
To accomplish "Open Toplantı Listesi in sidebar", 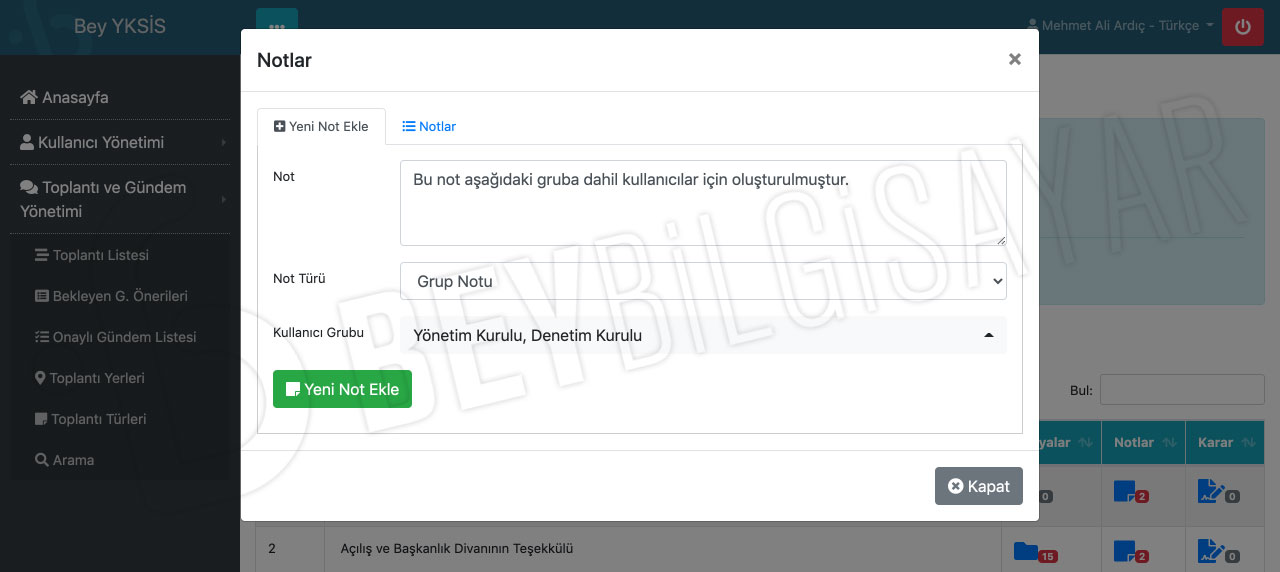I will [x=100, y=255].
